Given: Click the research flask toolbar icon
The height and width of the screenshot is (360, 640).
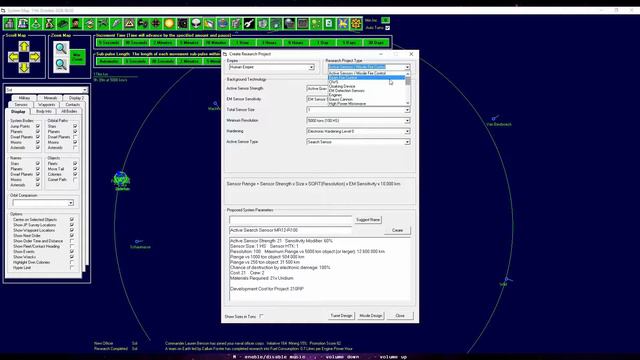Looking at the screenshot, I should (x=36, y=24).
